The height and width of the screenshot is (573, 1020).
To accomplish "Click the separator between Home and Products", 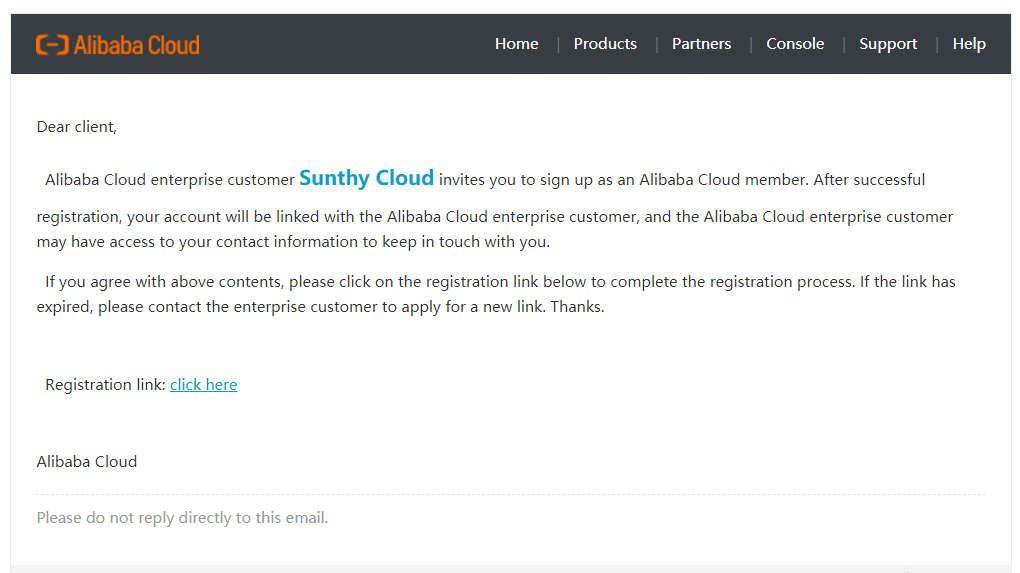I will (558, 44).
